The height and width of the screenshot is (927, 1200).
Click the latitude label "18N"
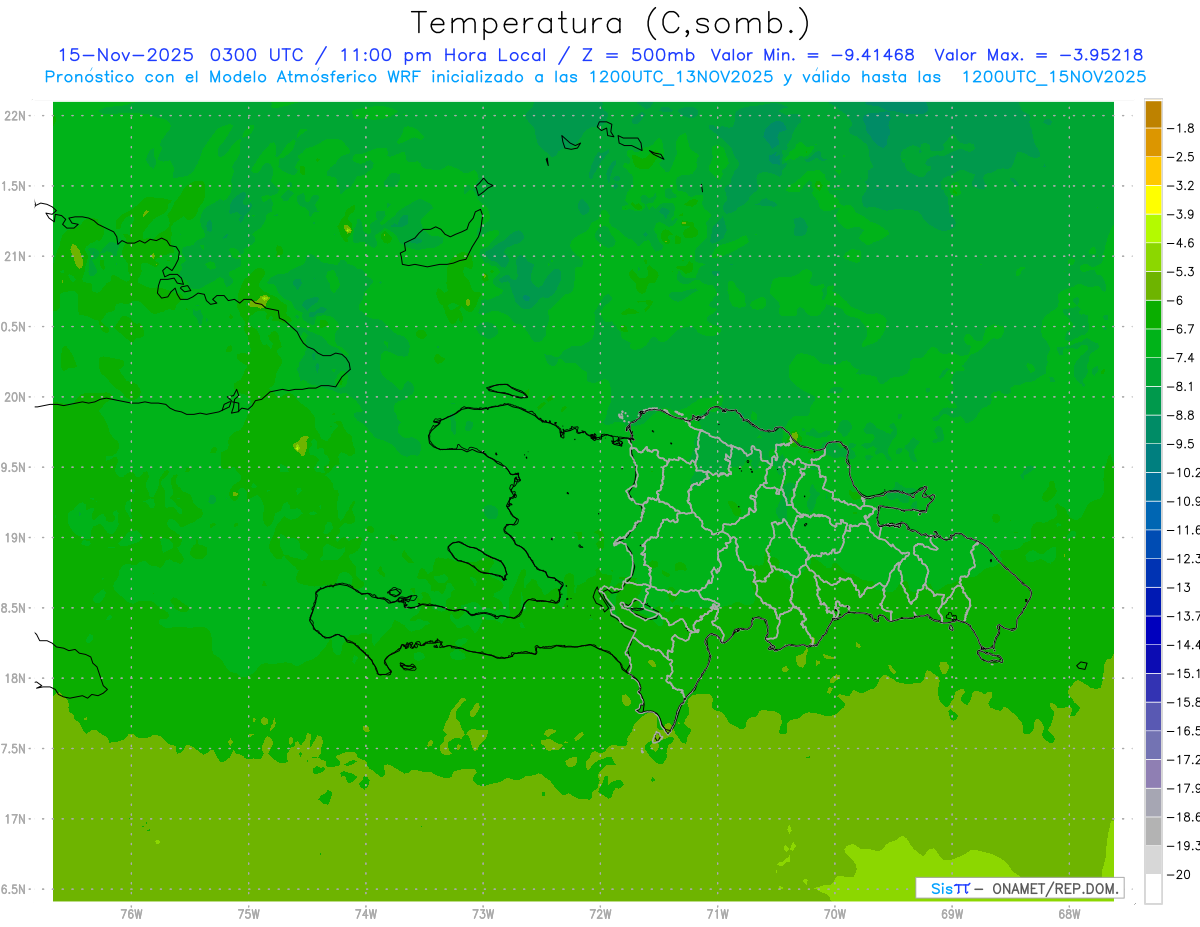click(x=15, y=679)
